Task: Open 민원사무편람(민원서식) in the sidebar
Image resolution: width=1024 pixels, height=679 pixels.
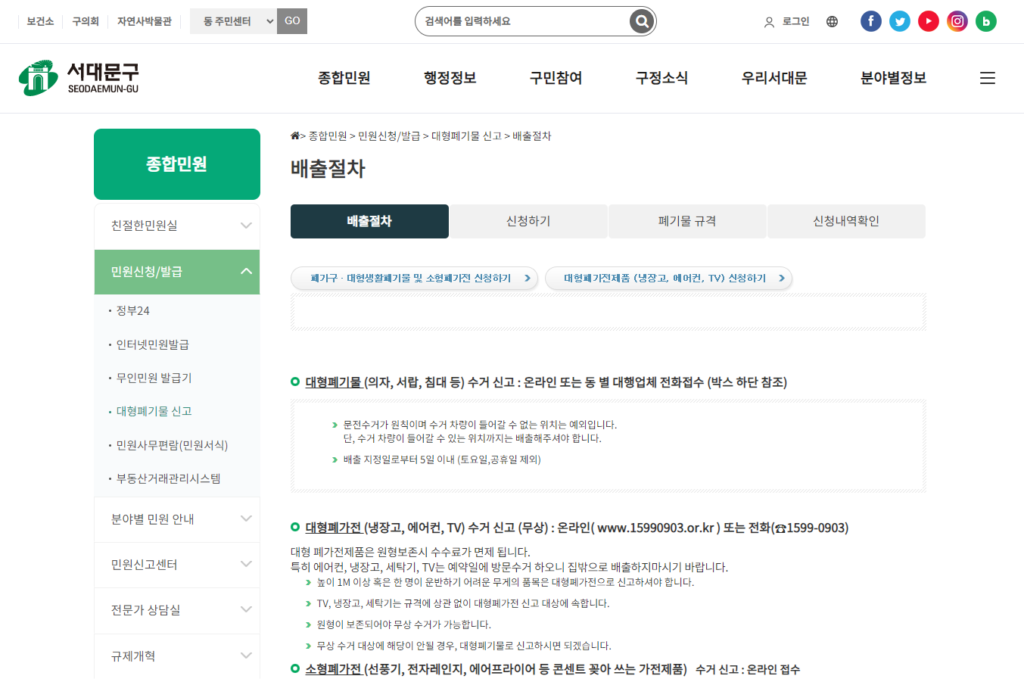Action: pos(172,445)
